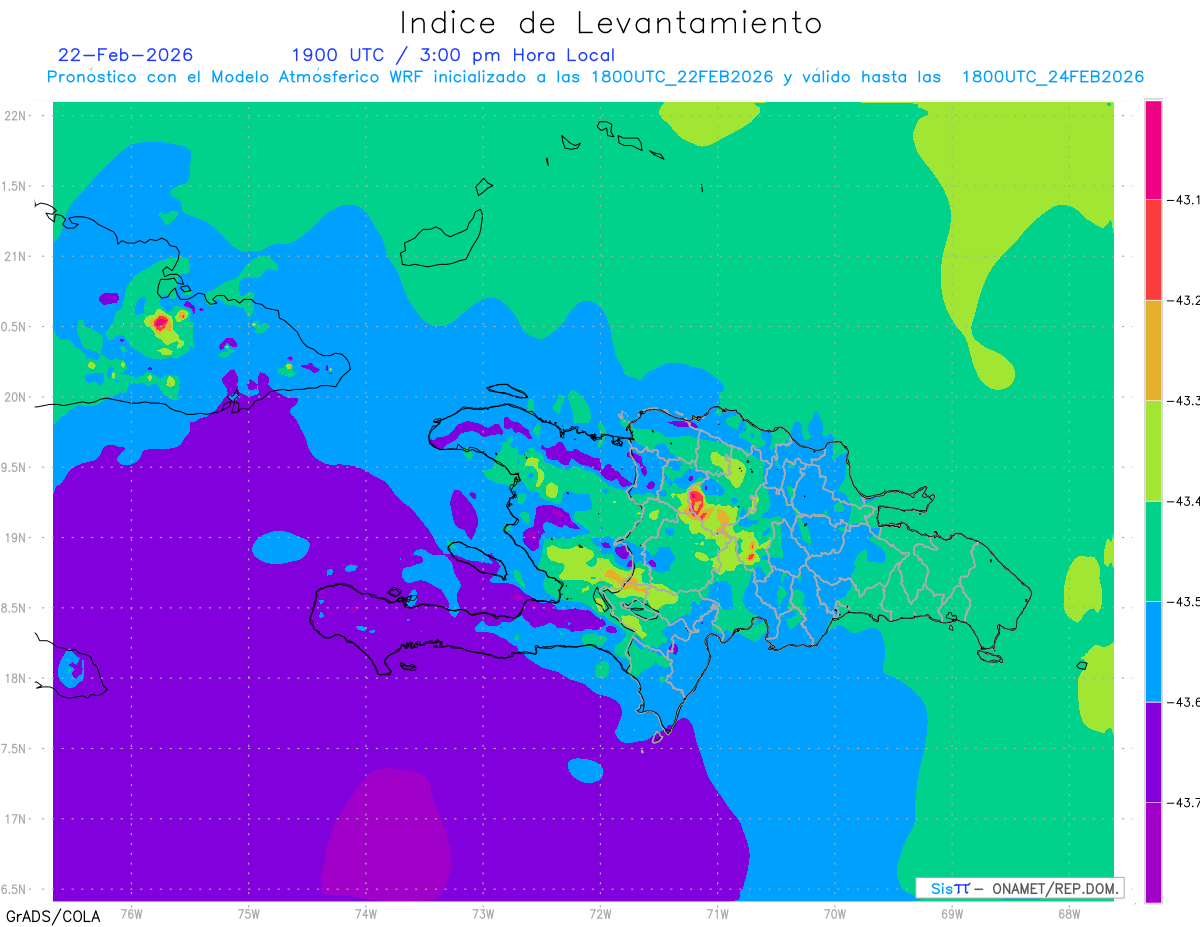Image resolution: width=1200 pixels, height=927 pixels.
Task: Click the '19N' latitude label
Action: coord(17,538)
